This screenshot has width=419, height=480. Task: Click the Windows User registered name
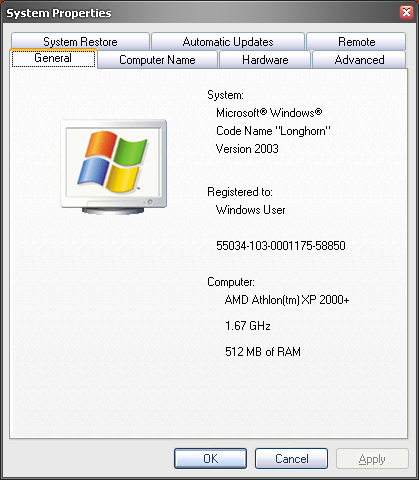[251, 210]
